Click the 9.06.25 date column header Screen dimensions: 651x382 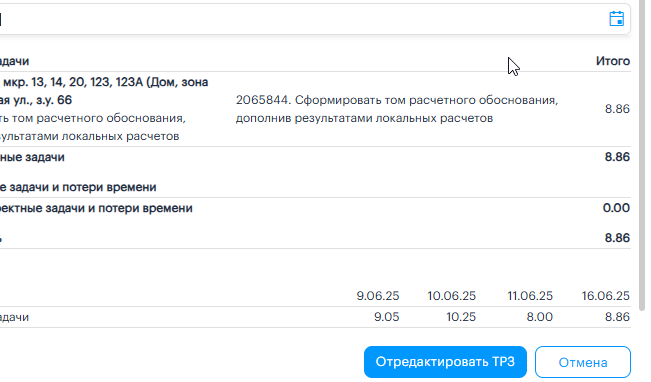(378, 296)
